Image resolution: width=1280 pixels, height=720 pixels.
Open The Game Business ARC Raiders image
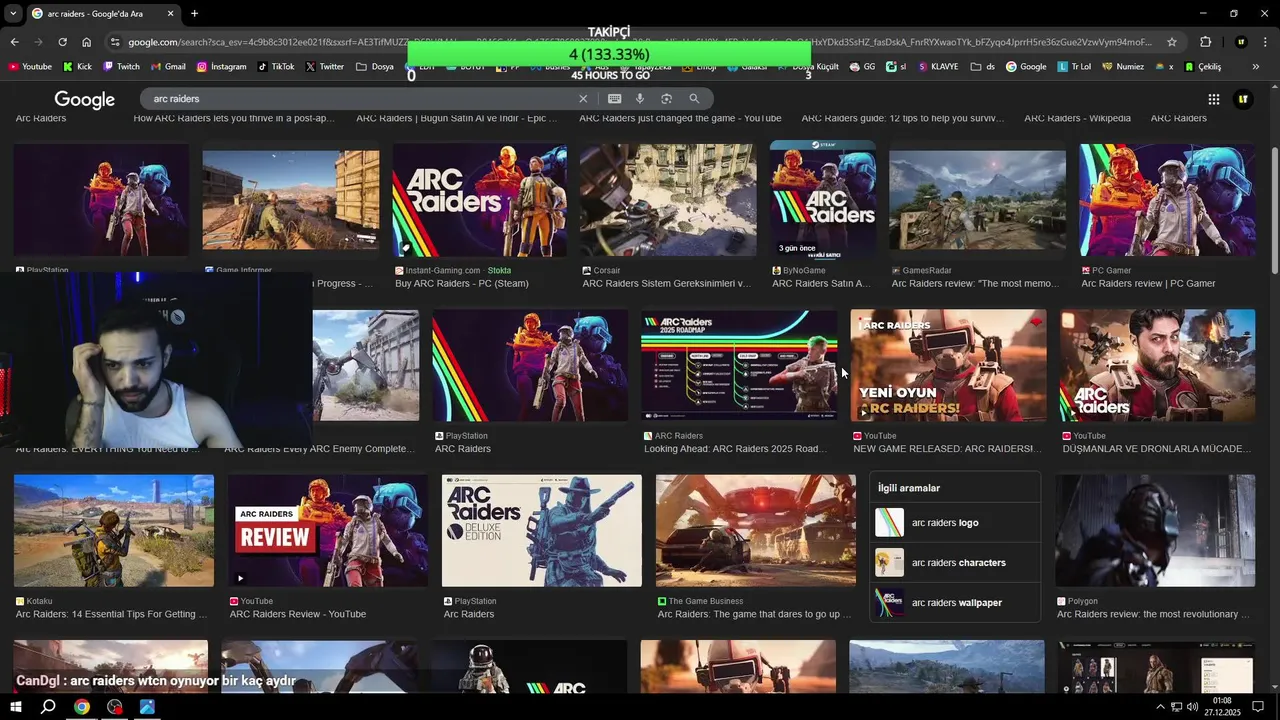[x=756, y=531]
